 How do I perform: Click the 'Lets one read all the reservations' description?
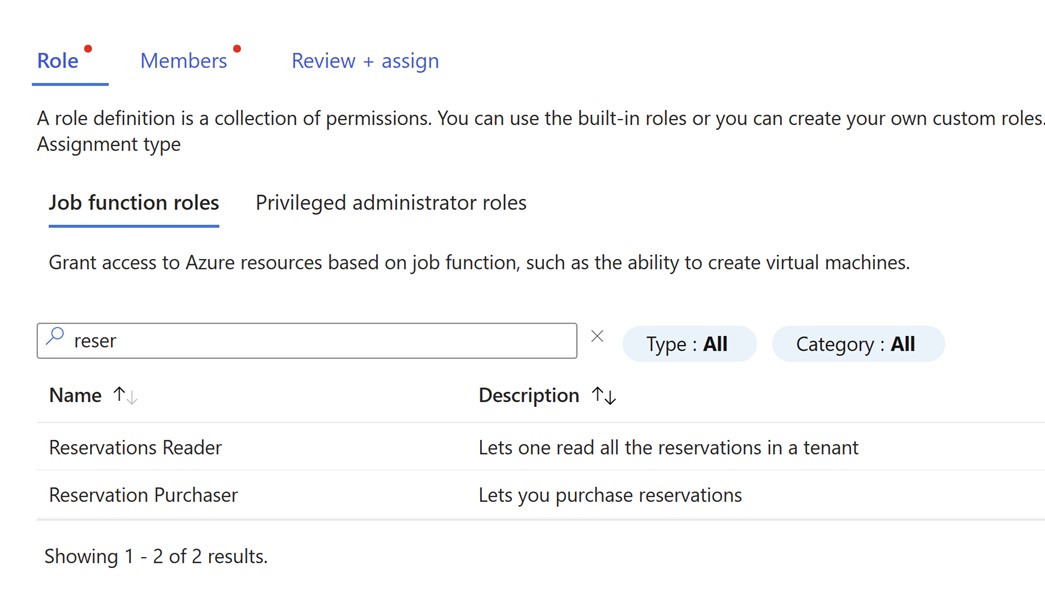pyautogui.click(x=668, y=447)
